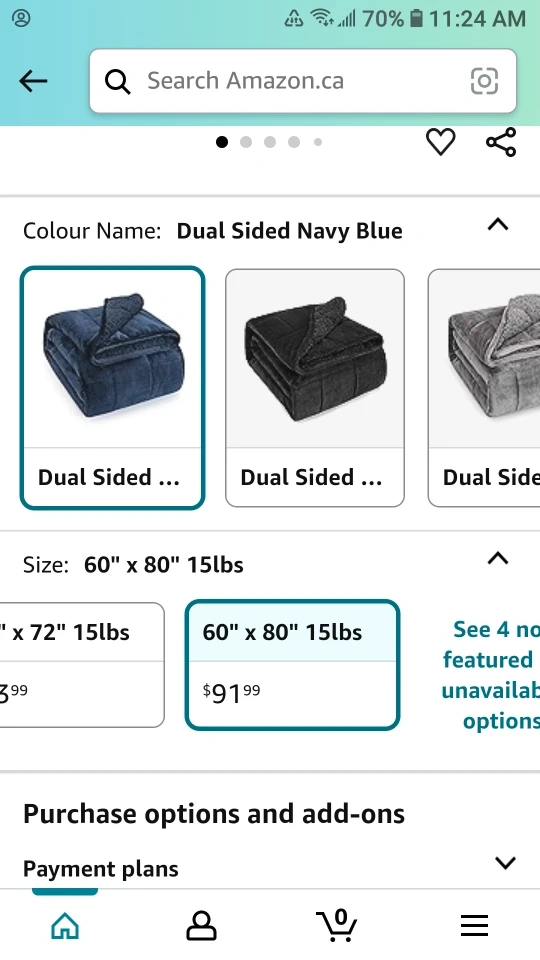Focus the Search Amazon.ca field

[303, 81]
